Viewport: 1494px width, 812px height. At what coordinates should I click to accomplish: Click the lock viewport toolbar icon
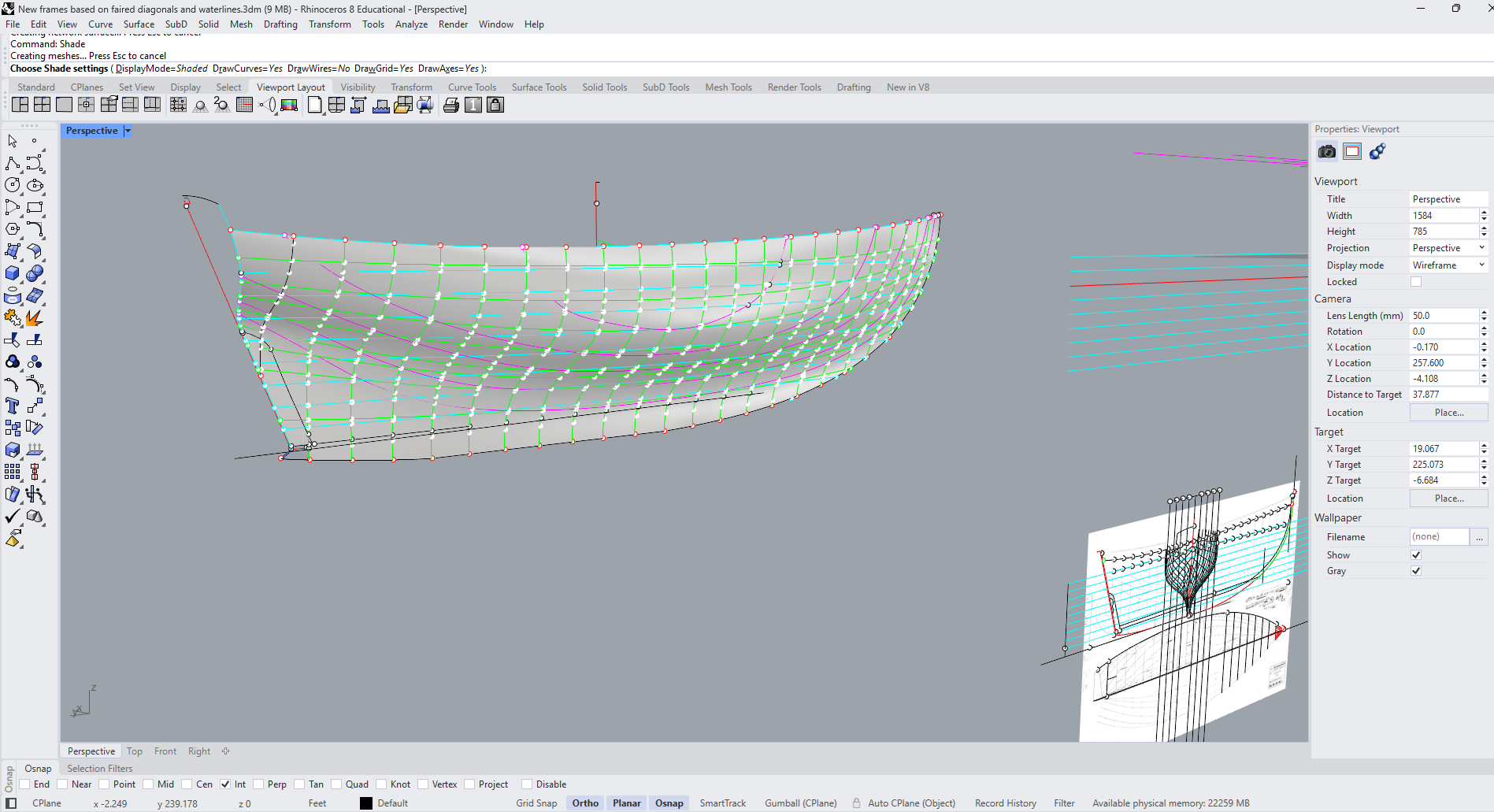click(495, 105)
